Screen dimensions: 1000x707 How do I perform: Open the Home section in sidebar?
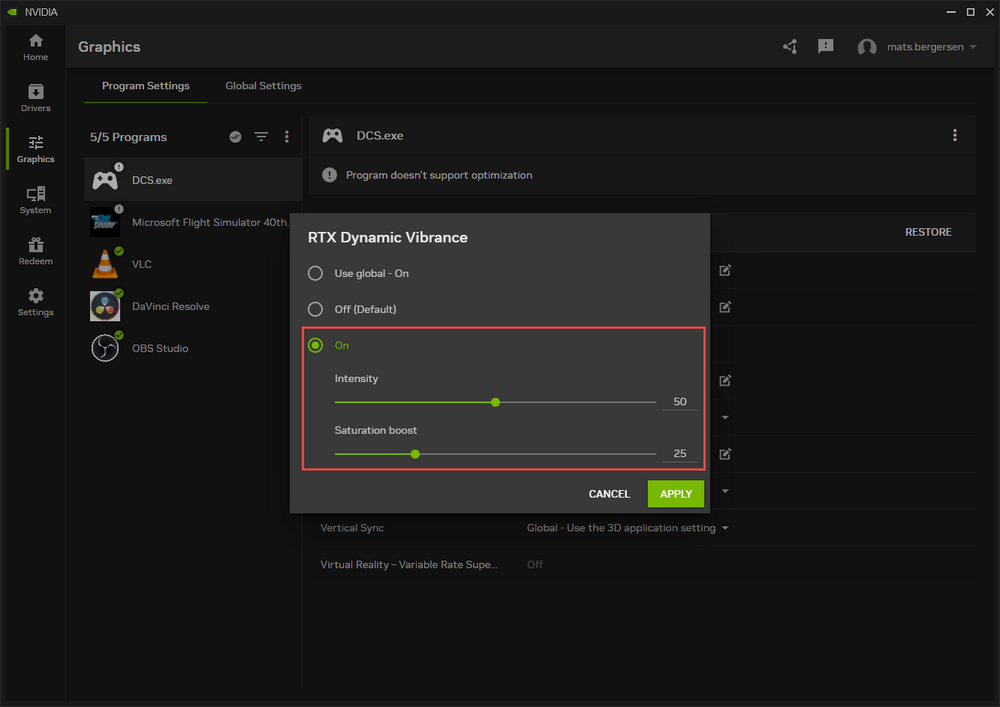(35, 46)
